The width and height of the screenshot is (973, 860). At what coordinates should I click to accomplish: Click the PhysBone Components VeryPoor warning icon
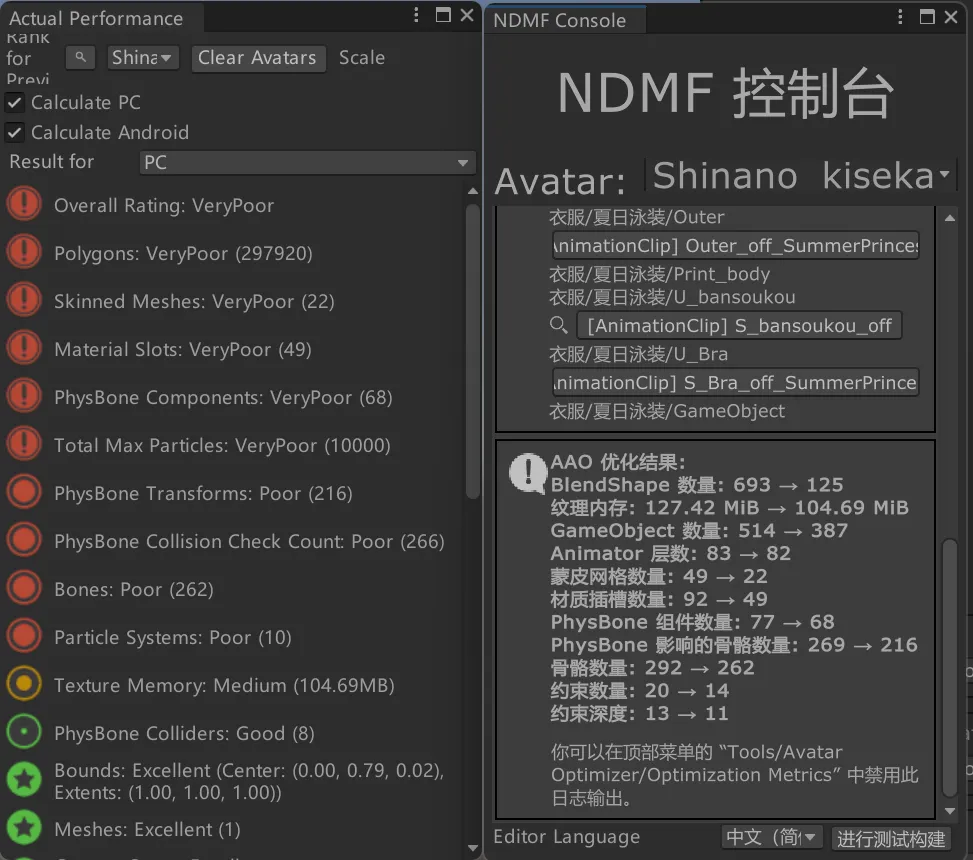click(24, 396)
